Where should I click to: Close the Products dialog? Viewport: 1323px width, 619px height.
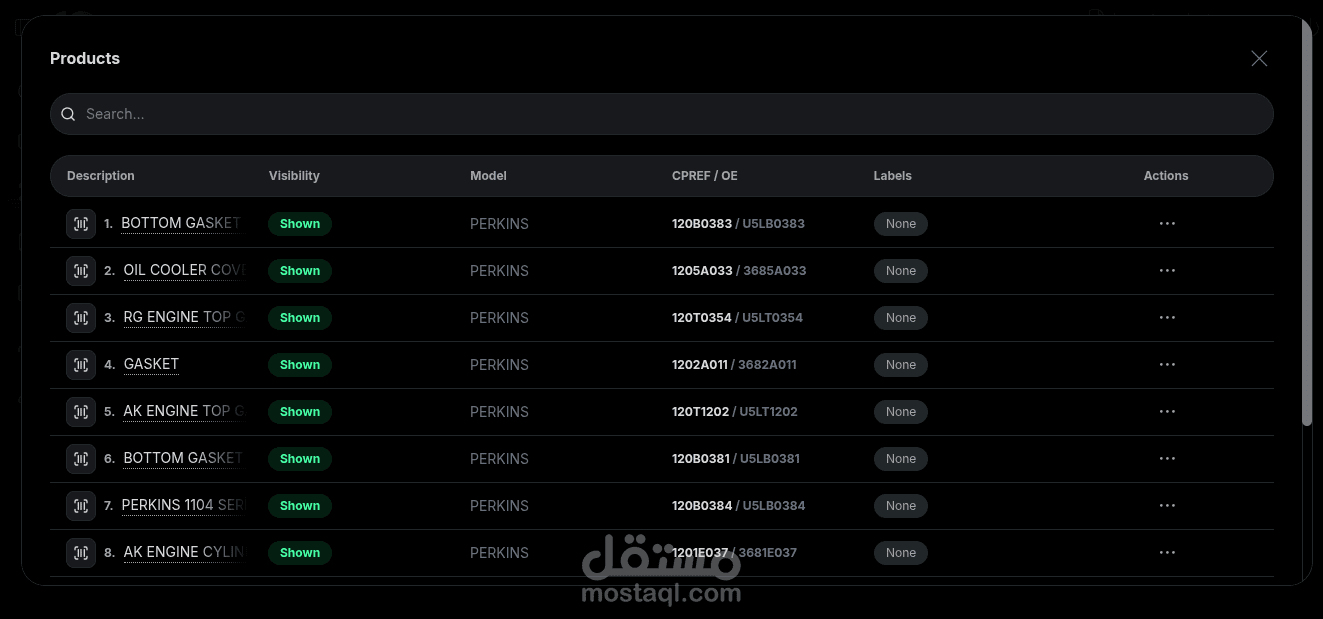click(1259, 59)
